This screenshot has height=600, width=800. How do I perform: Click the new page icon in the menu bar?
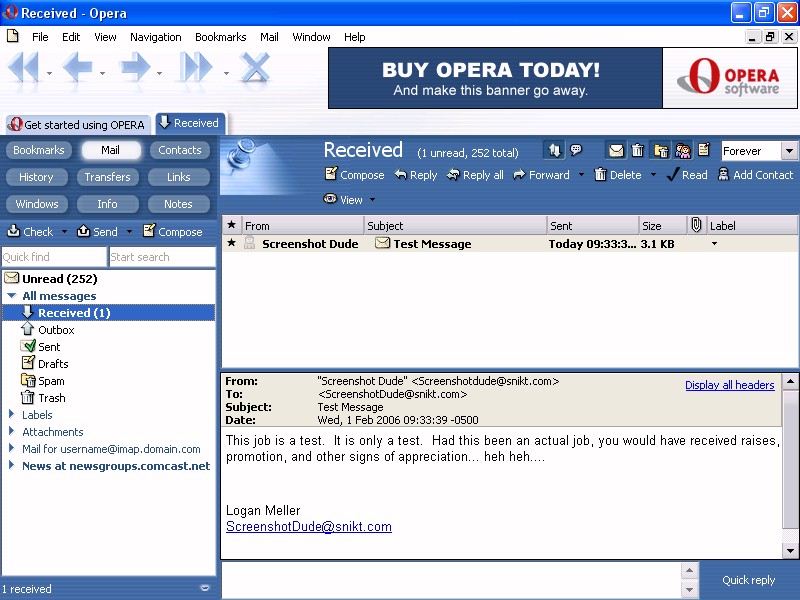click(13, 36)
